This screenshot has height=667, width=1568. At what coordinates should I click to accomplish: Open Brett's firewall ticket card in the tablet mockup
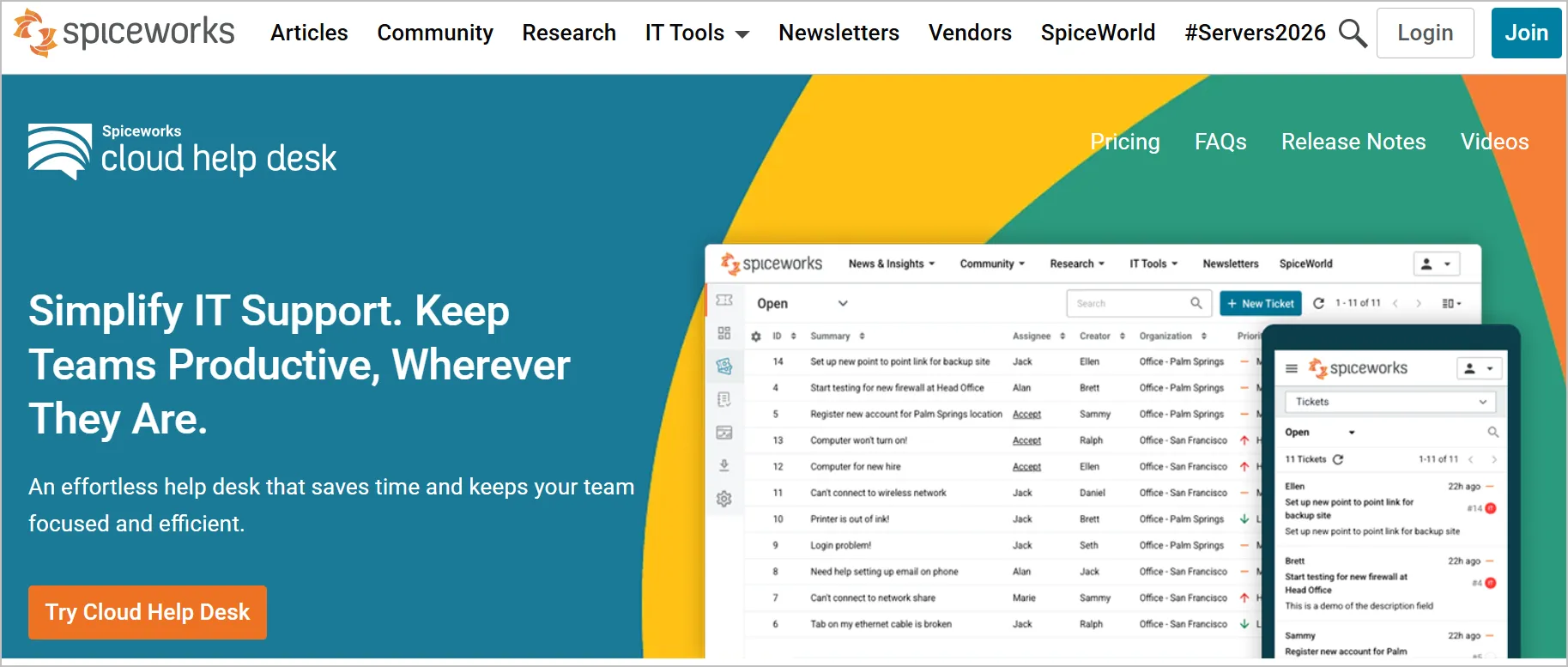(1390, 584)
